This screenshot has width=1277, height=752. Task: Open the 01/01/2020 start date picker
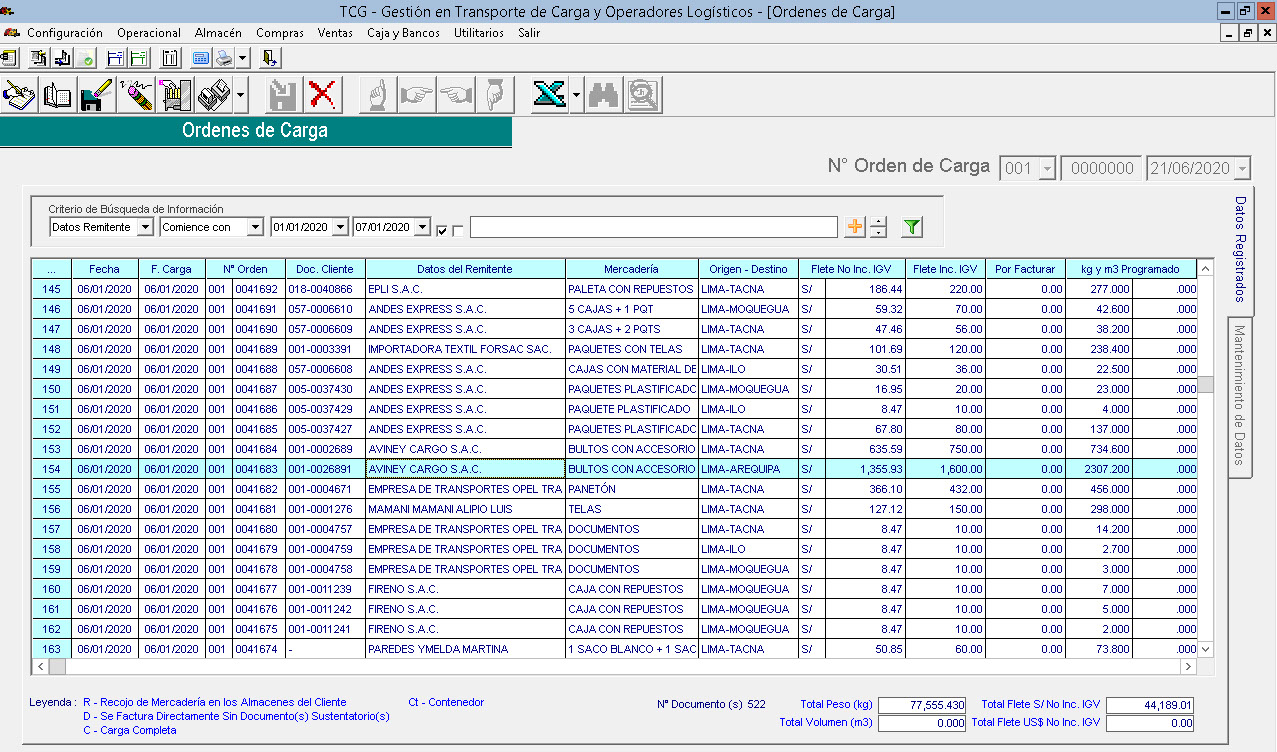(x=340, y=227)
